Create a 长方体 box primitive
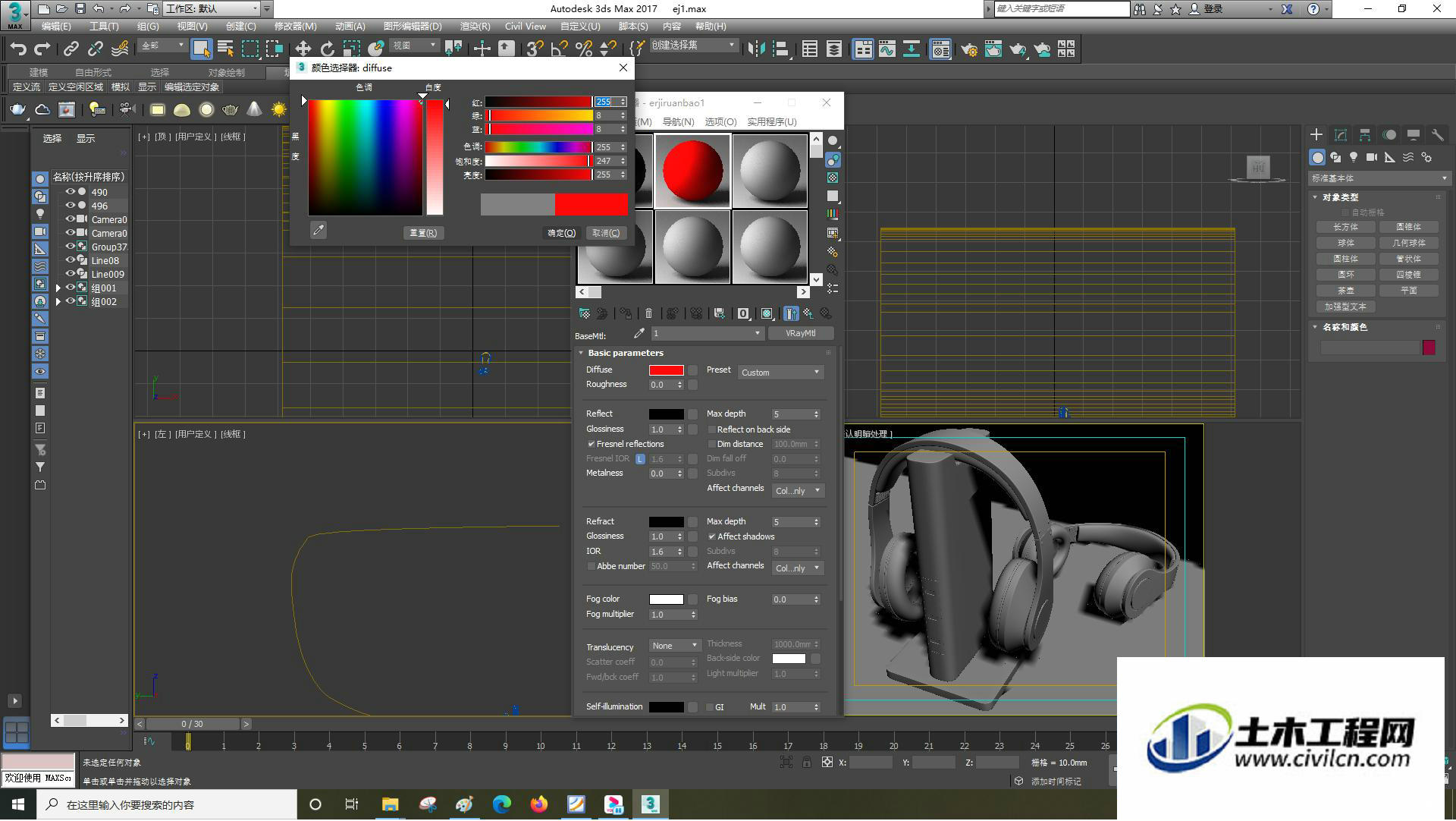Screen dimensions: 1456x821 click(1346, 228)
